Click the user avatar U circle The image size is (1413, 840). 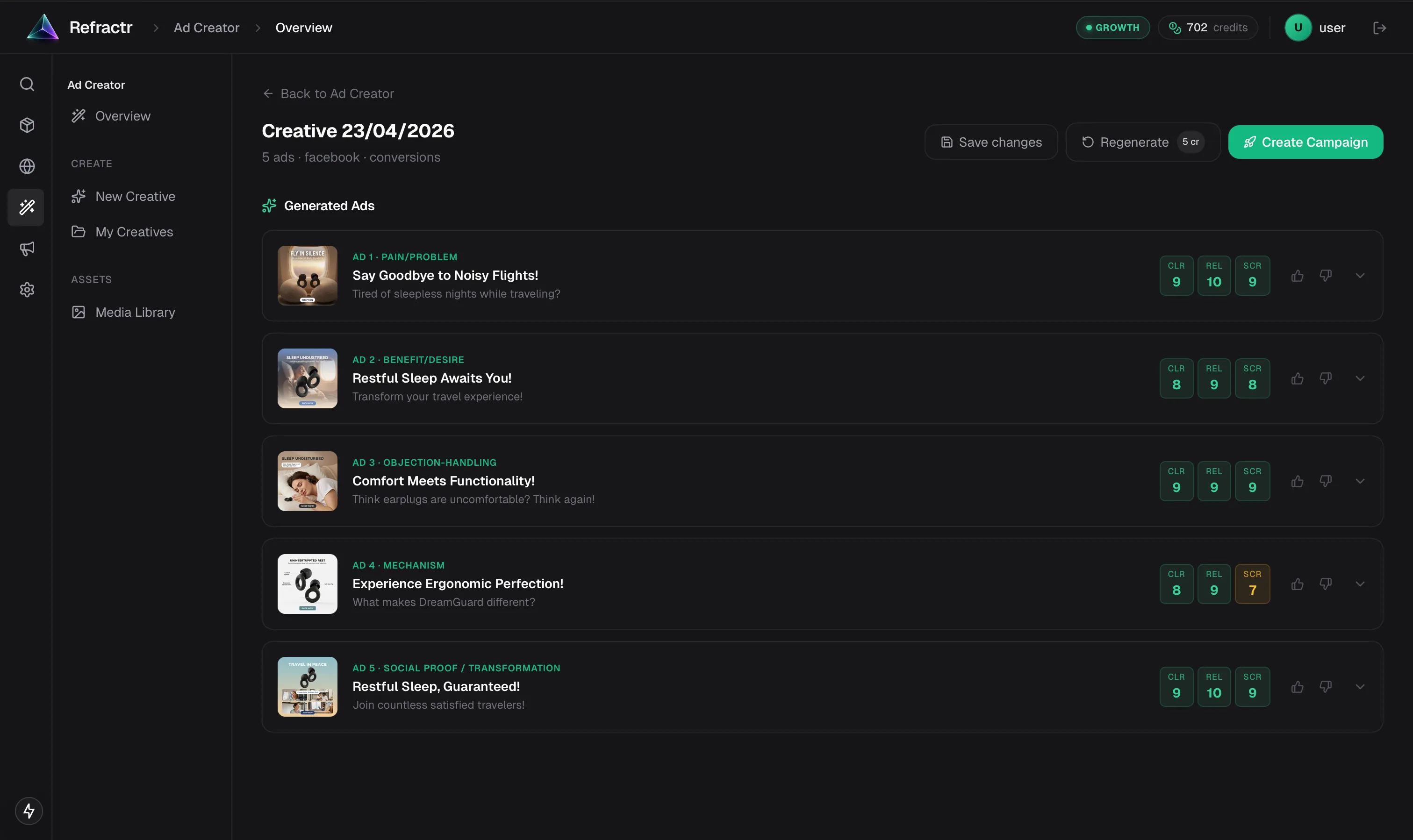coord(1298,28)
